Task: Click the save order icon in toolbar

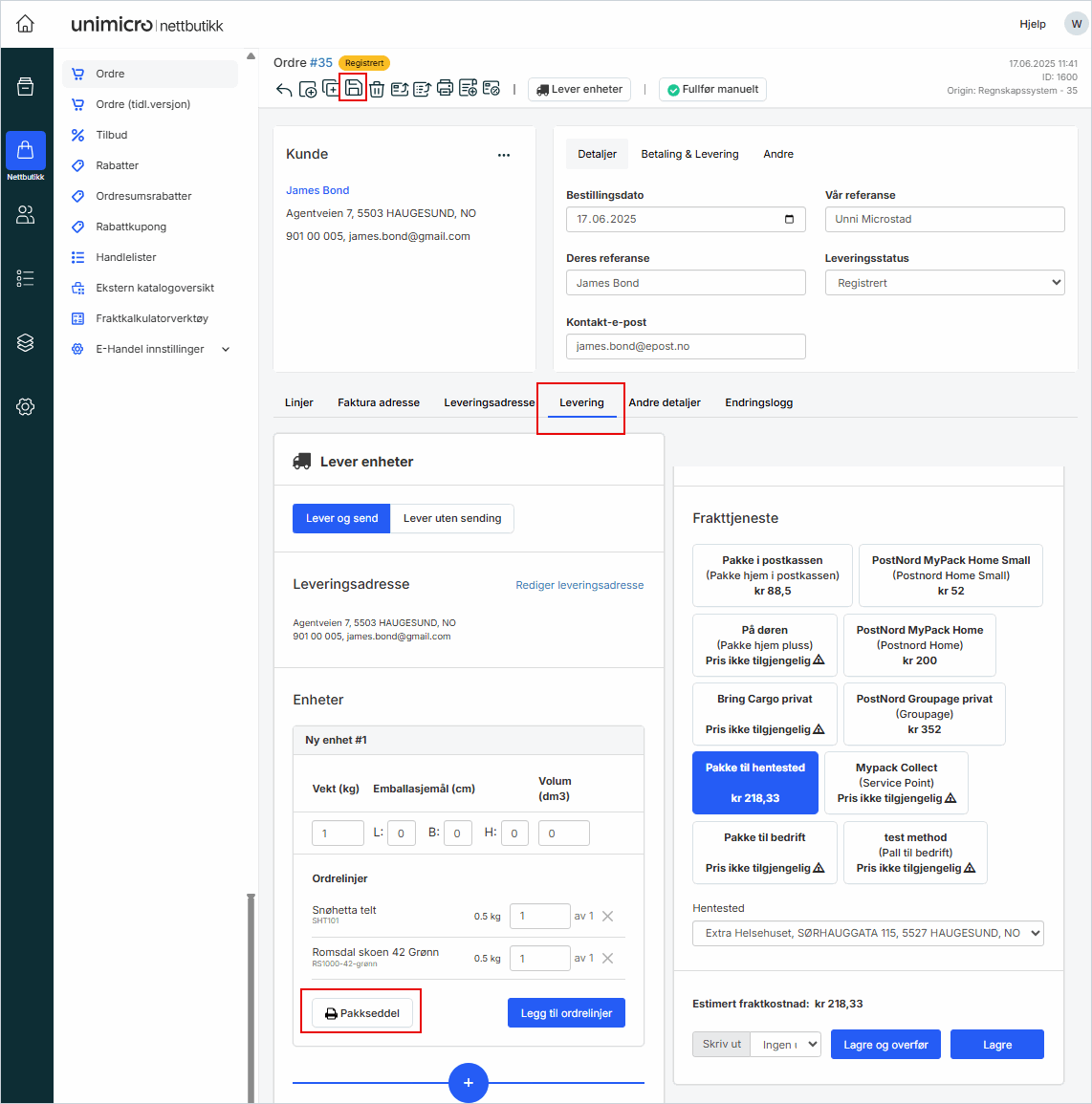Action: point(353,89)
